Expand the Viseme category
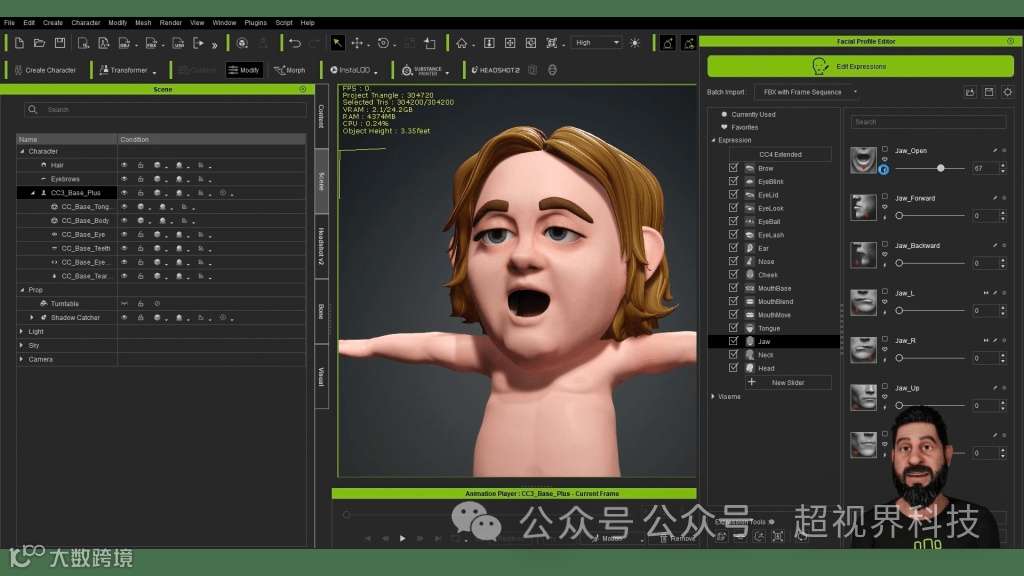1024x576 pixels. (713, 396)
